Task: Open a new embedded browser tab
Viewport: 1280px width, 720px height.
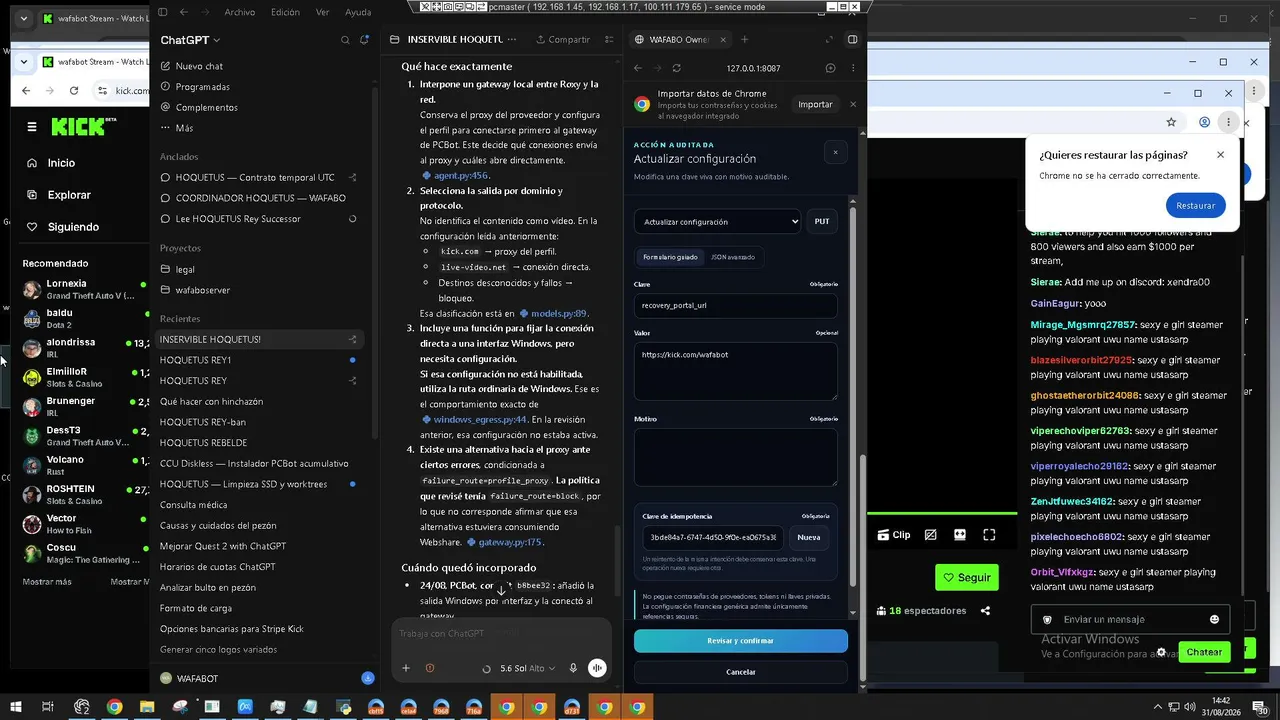Action: [744, 40]
